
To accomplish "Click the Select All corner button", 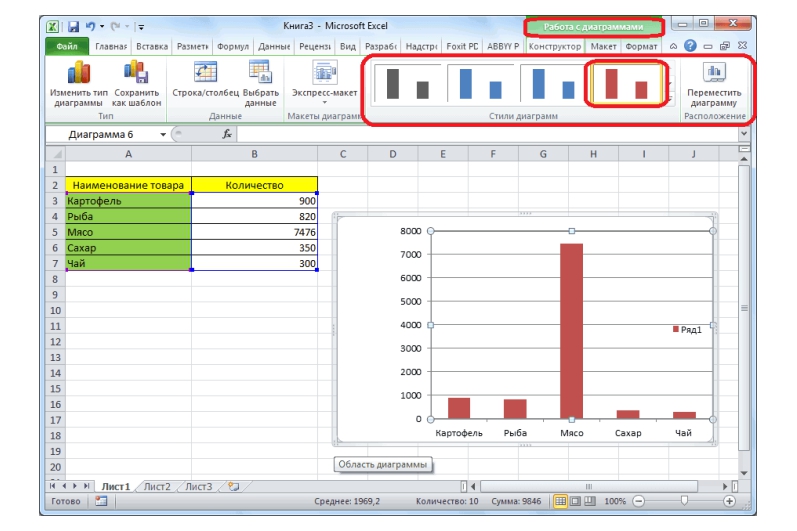I will pyautogui.click(x=55, y=153).
